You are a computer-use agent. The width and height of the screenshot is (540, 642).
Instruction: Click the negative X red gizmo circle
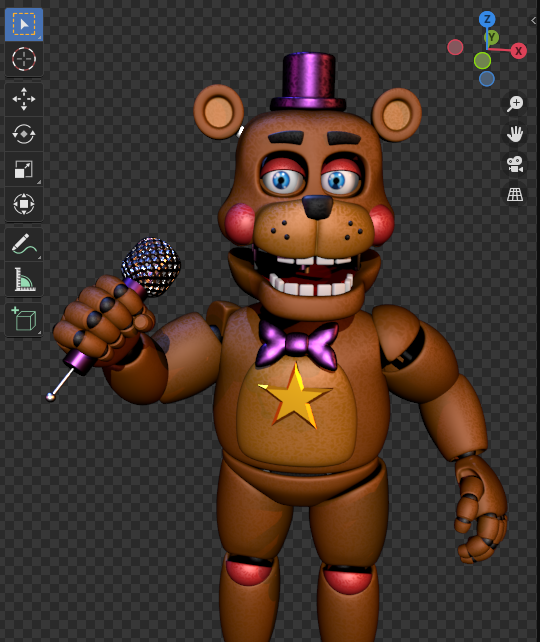click(455, 47)
